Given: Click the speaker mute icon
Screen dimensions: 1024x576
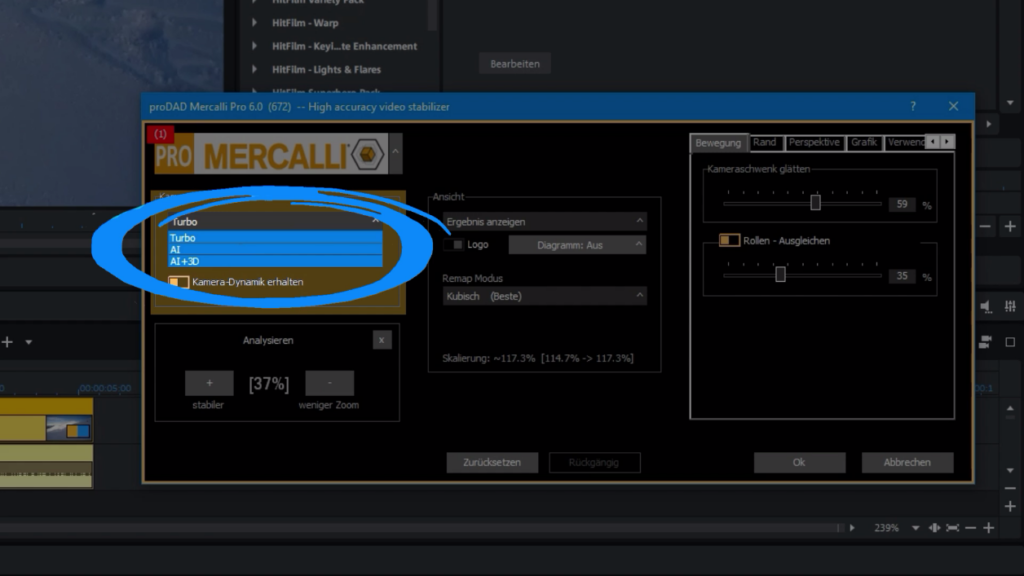Looking at the screenshot, I should click(985, 306).
